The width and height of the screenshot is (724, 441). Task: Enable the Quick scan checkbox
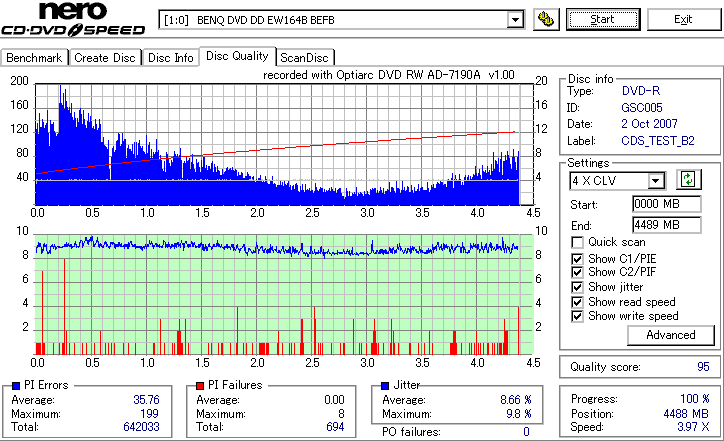577,242
